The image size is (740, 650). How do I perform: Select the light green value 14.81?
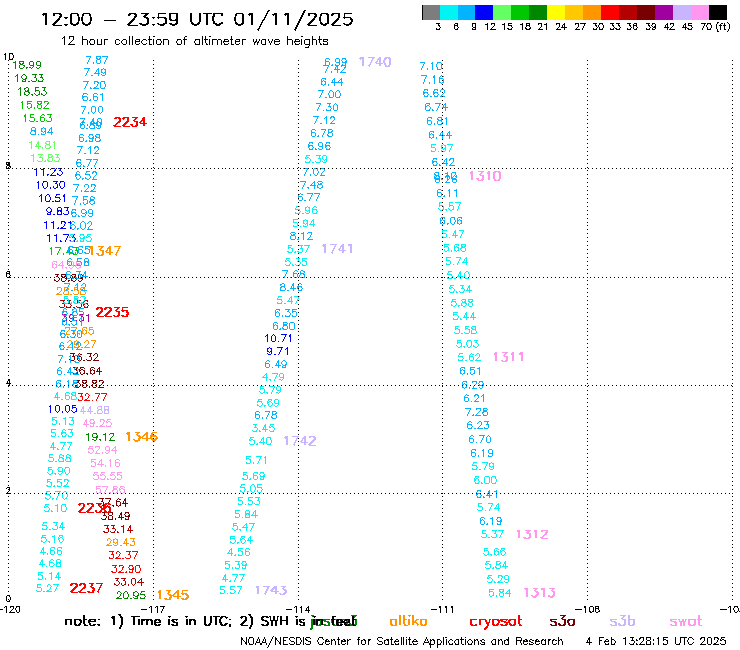click(42, 145)
